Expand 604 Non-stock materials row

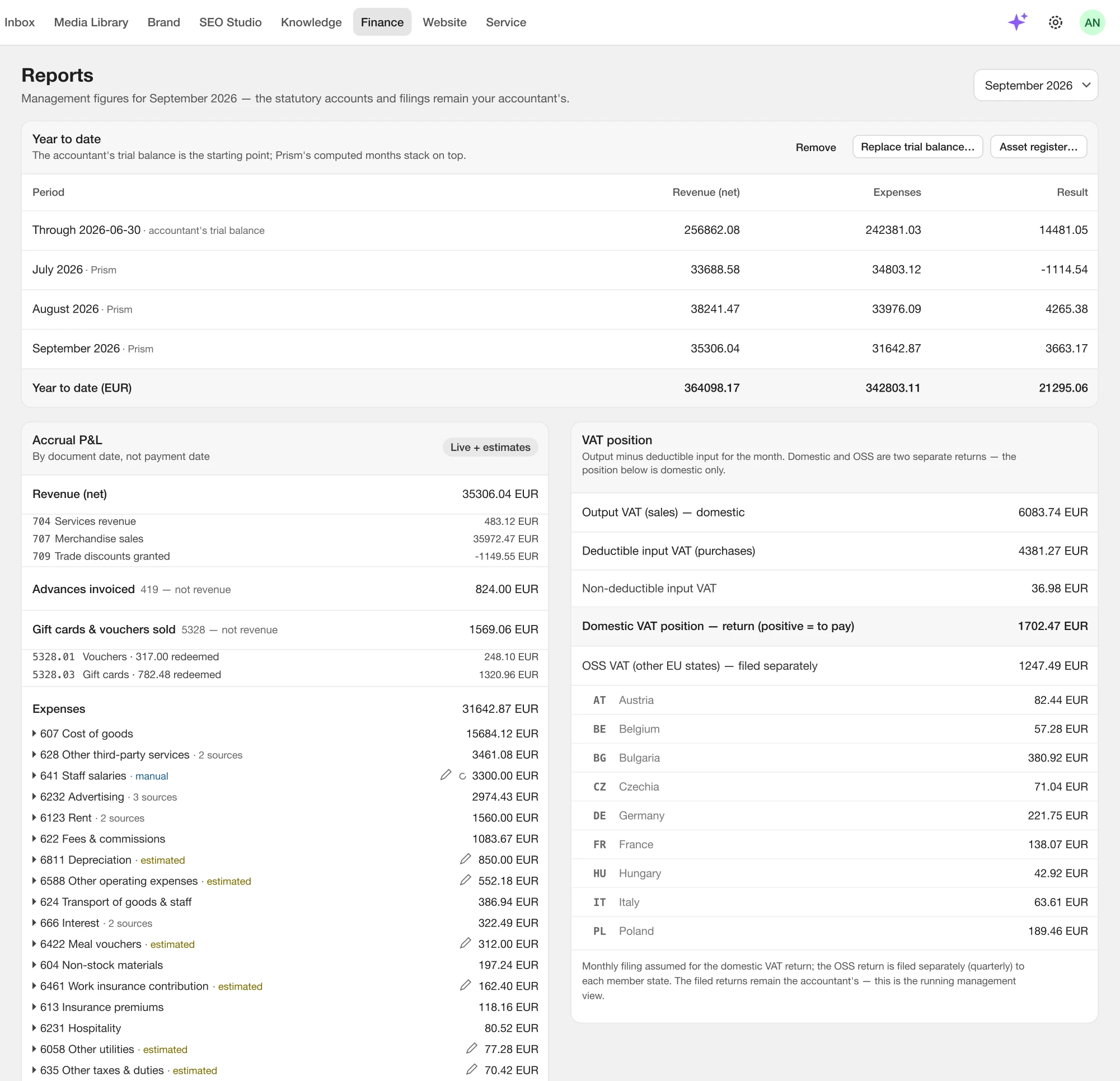click(285, 965)
